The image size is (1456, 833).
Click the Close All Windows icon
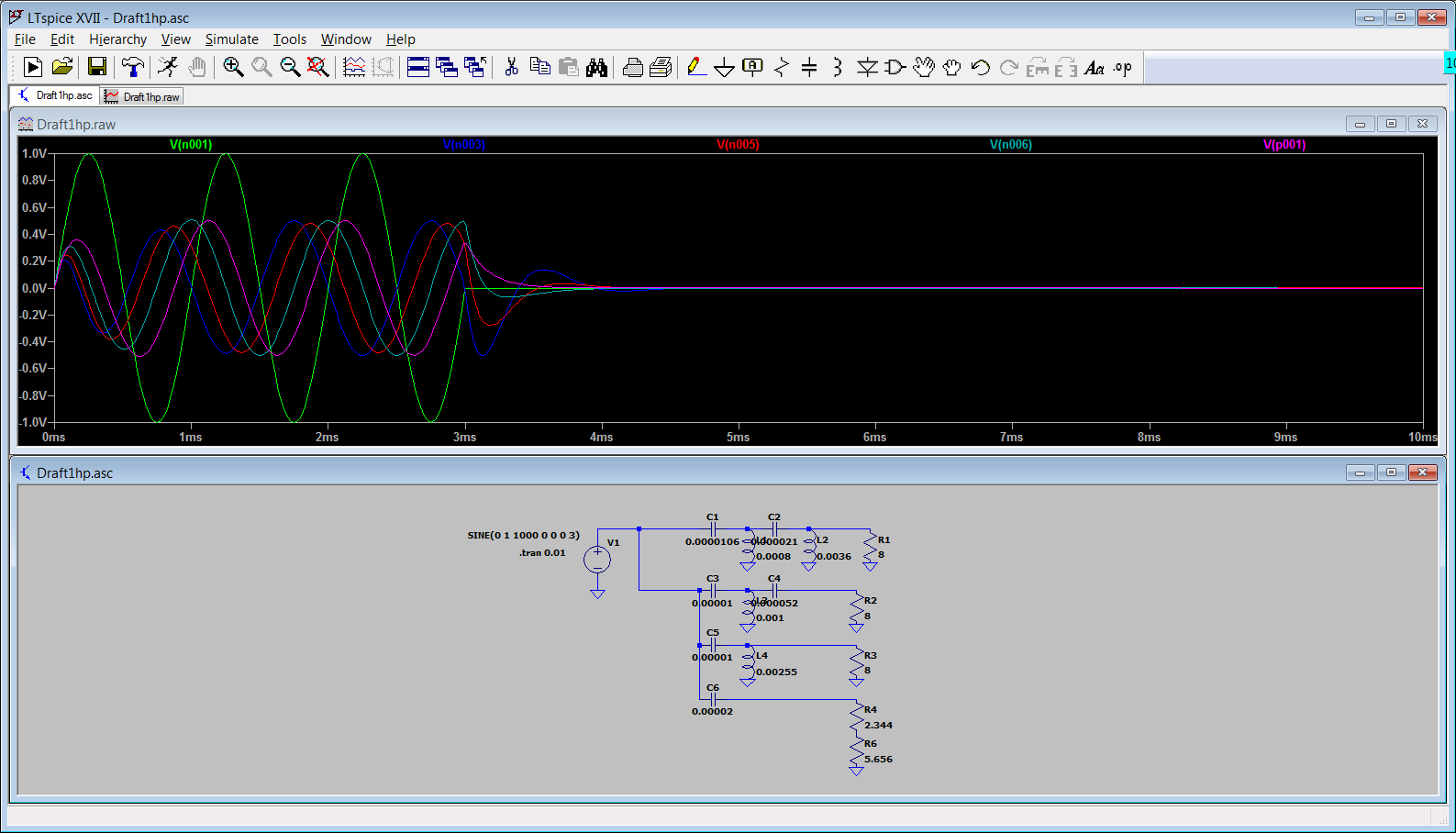475,67
